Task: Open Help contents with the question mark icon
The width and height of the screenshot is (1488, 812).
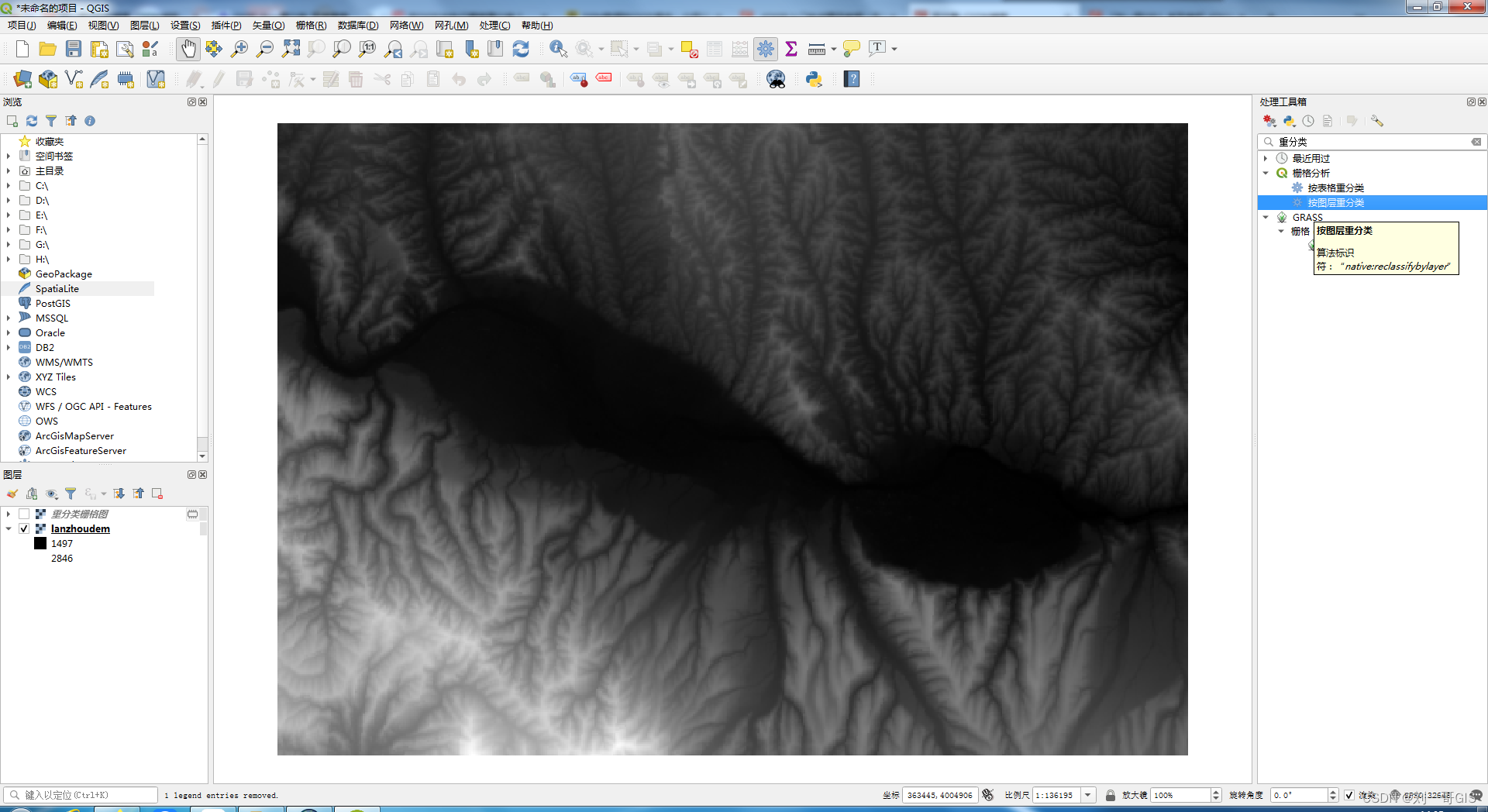Action: [852, 79]
